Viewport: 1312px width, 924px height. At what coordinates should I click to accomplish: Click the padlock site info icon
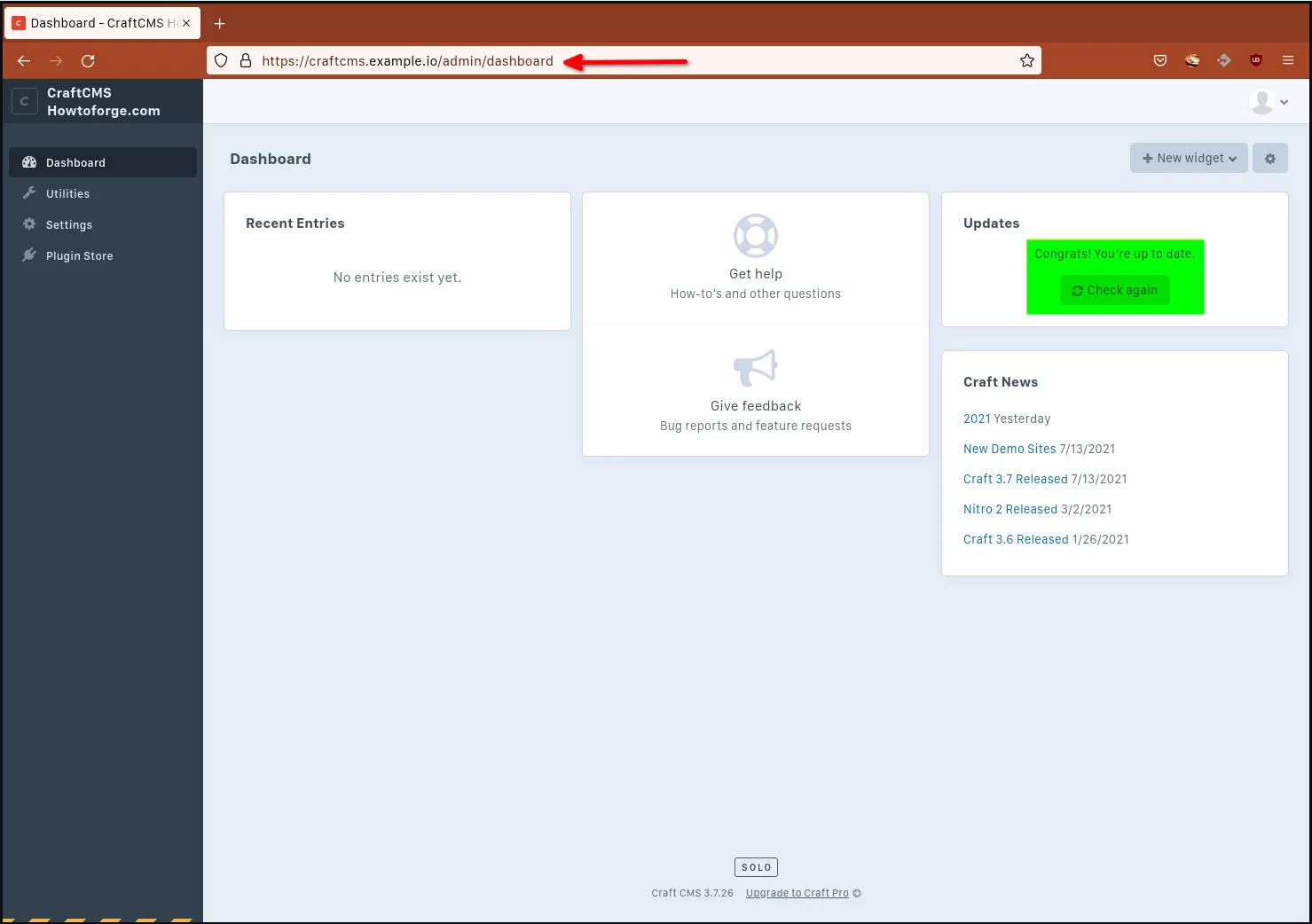point(246,60)
